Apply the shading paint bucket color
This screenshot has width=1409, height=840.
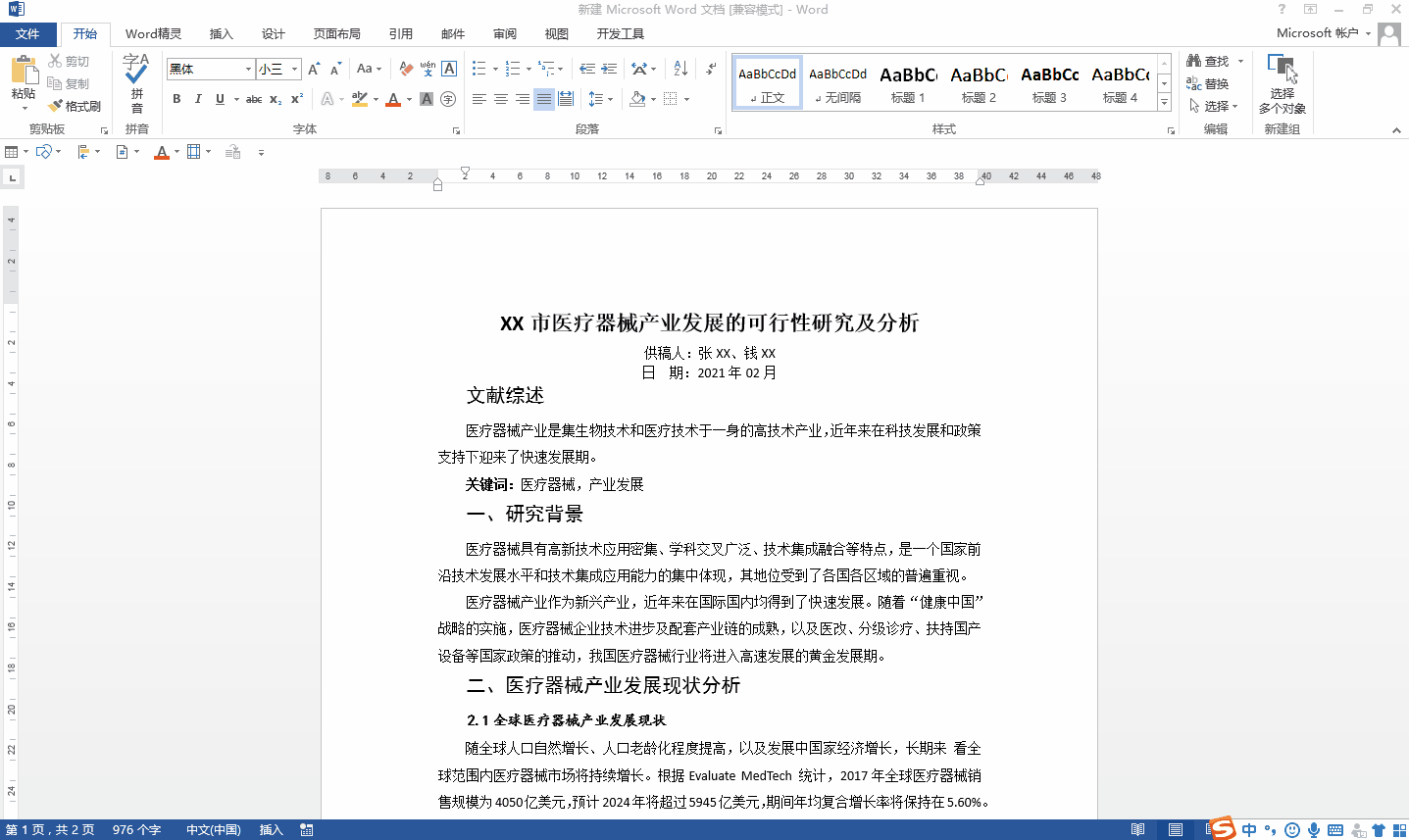[x=637, y=99]
